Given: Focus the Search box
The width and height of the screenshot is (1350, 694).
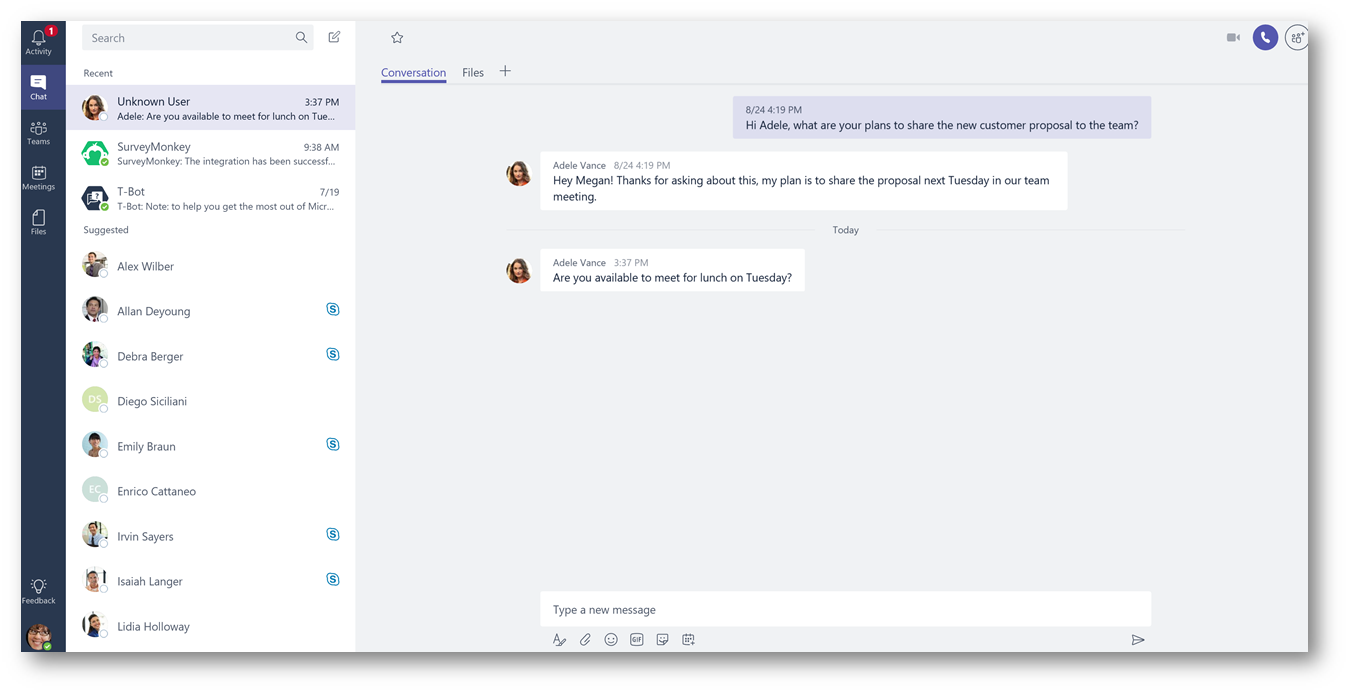Looking at the screenshot, I should point(198,38).
